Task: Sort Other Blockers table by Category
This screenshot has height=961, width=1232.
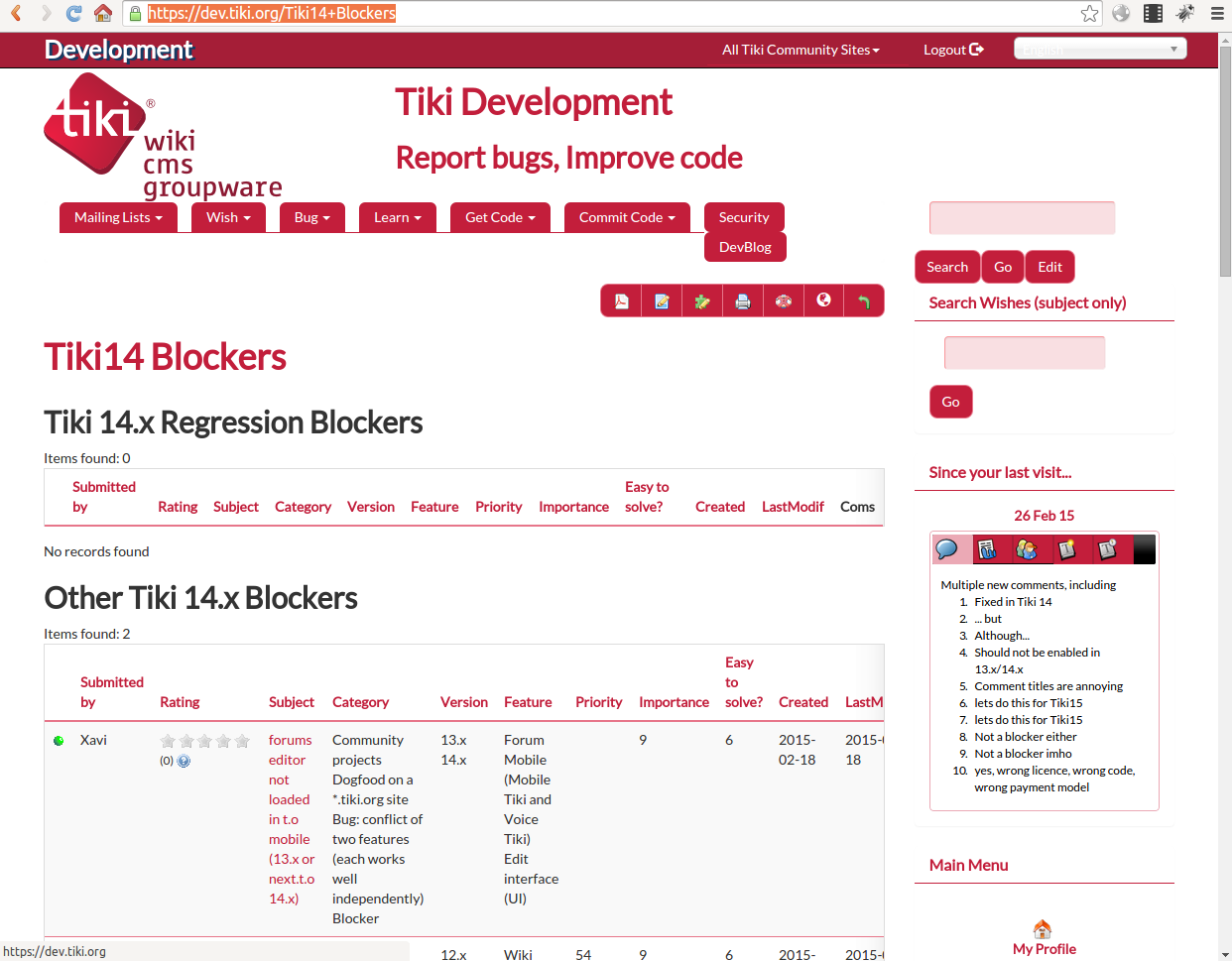Action: click(x=360, y=702)
